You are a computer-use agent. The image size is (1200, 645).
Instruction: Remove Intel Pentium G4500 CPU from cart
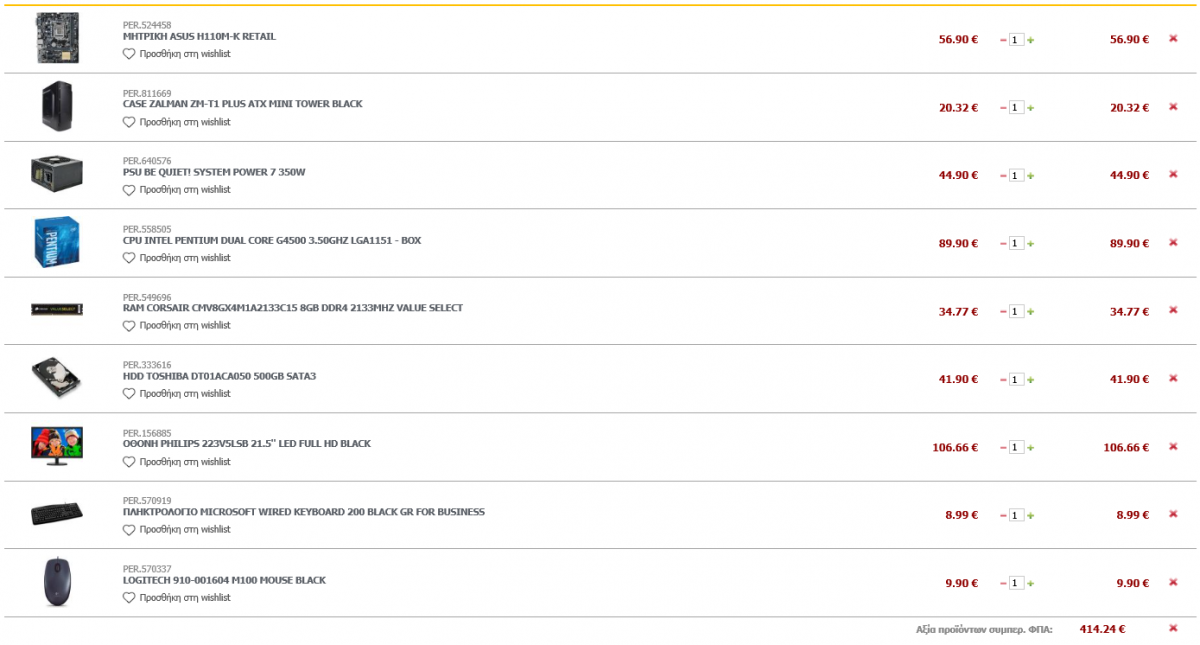pos(1173,243)
